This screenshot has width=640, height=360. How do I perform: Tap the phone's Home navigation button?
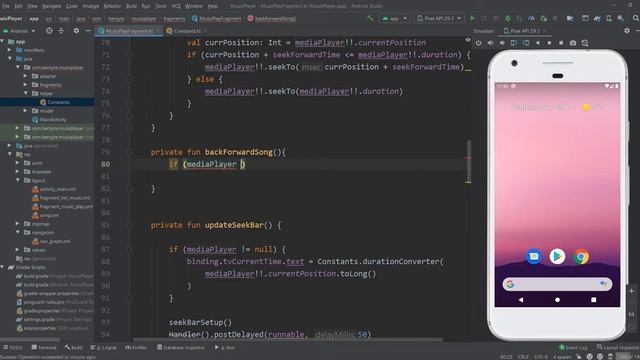pos(558,300)
